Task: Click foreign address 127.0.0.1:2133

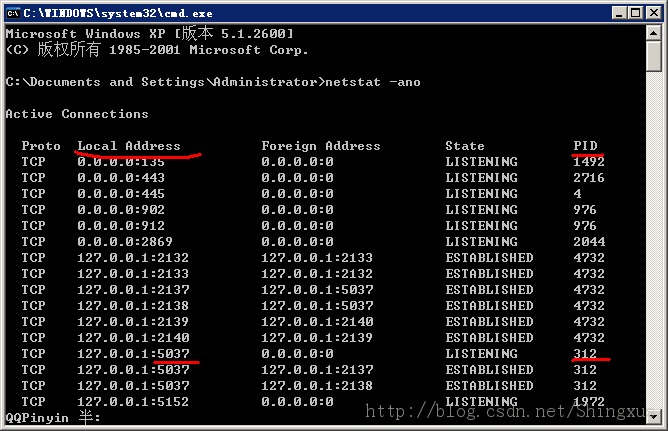Action: [x=317, y=258]
